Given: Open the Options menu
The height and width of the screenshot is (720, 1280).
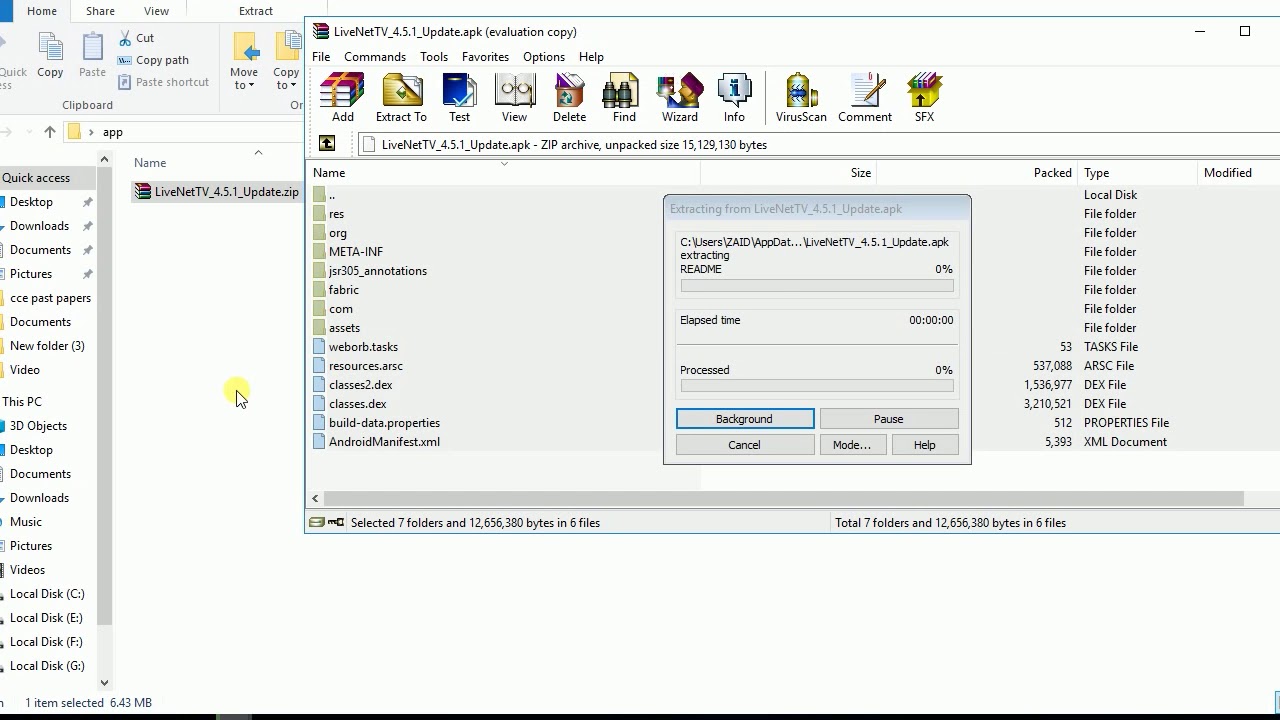Looking at the screenshot, I should click(x=543, y=57).
